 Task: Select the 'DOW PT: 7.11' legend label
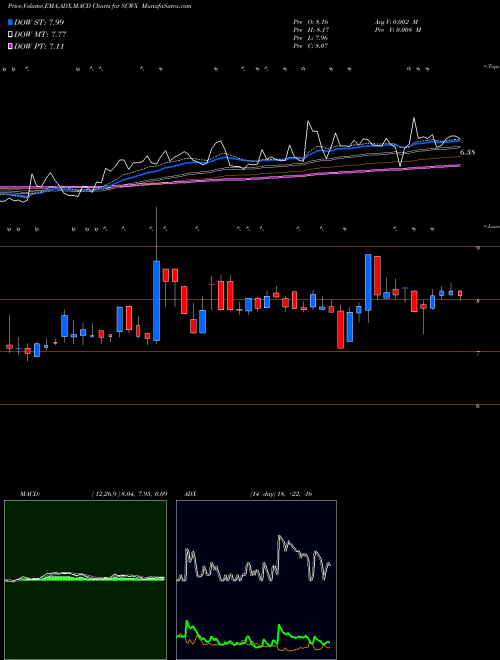(39, 46)
